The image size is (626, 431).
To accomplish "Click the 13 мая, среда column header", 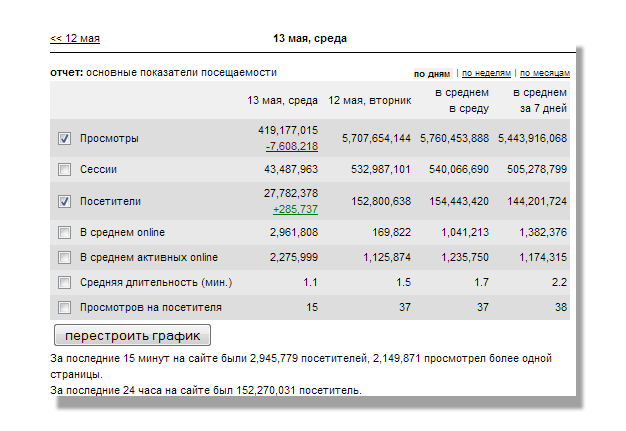I will click(283, 101).
